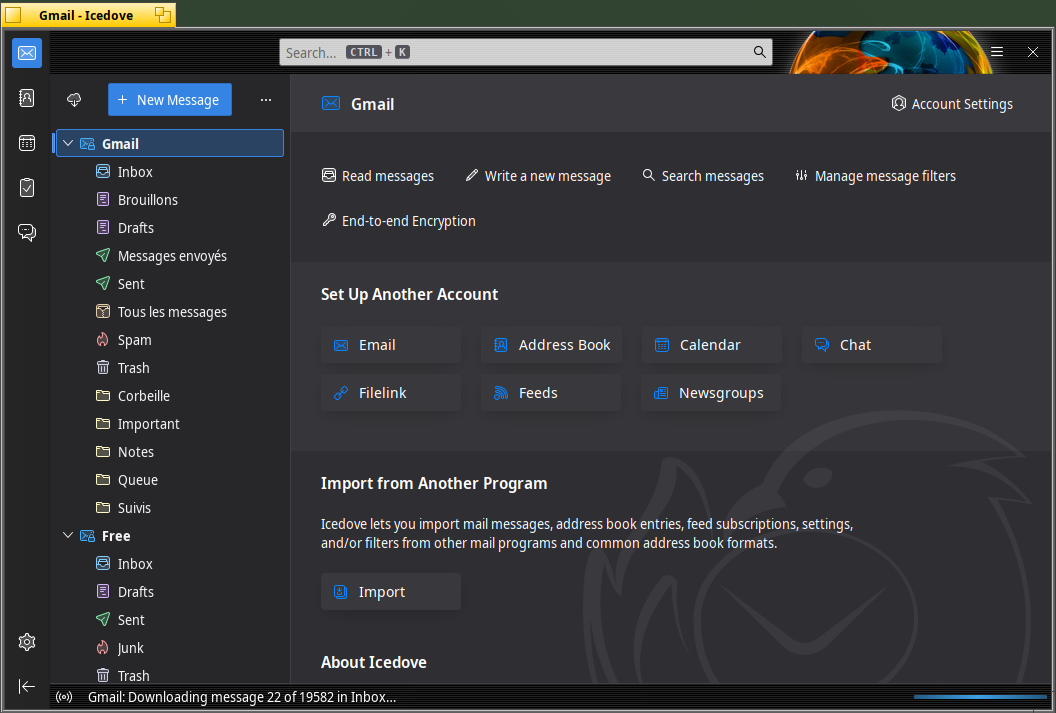This screenshot has height=713, width=1056.
Task: Click the Gmail envelope header icon
Action: click(x=331, y=103)
